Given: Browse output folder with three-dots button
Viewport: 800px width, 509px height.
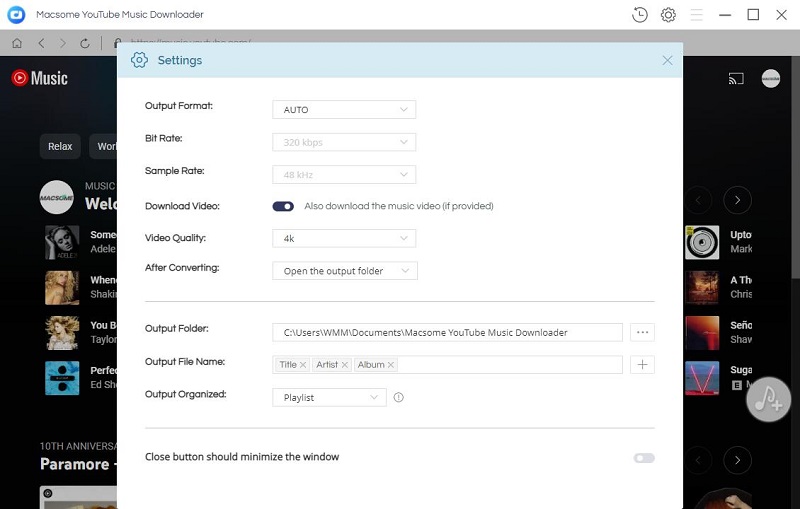Looking at the screenshot, I should pyautogui.click(x=642, y=333).
